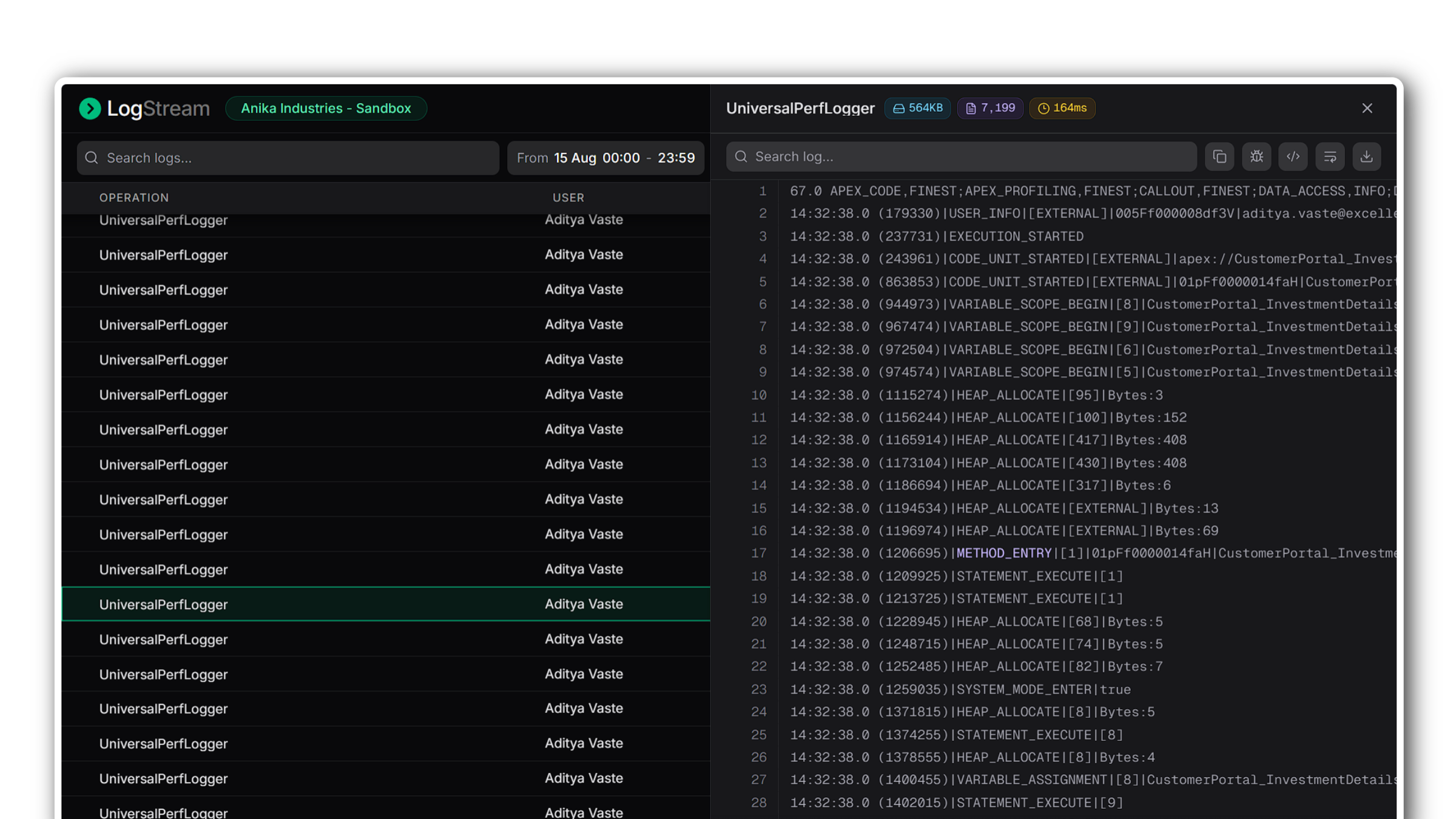The image size is (1456, 819).
Task: Select CODE_UNIT_STARTED line with apex://CustomerPortal
Action: 1093,259
